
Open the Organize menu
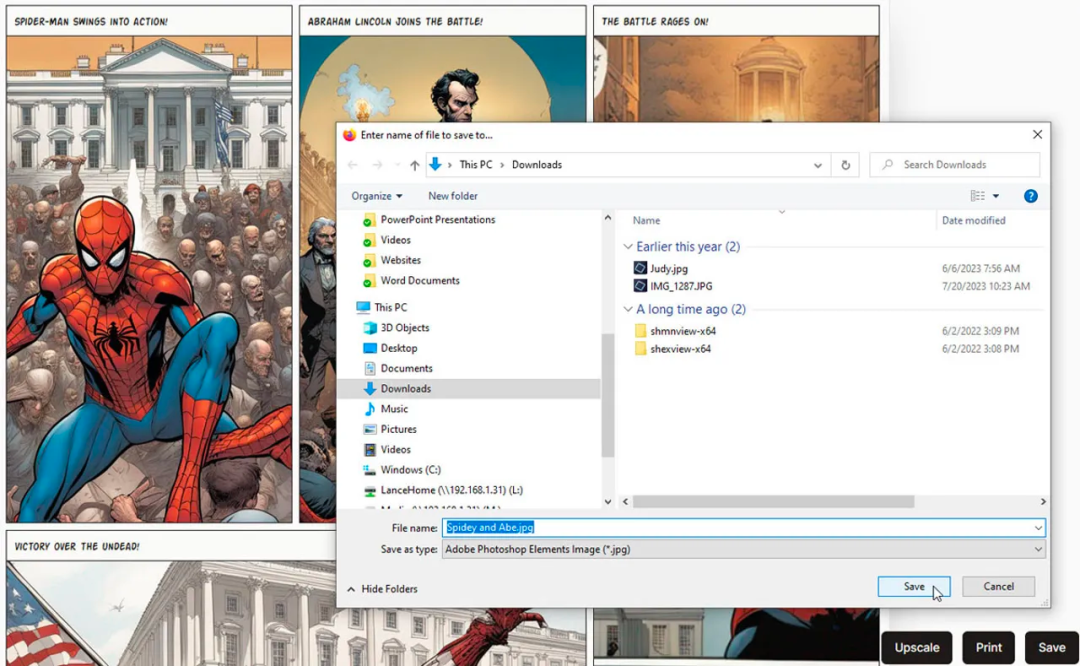click(x=376, y=196)
